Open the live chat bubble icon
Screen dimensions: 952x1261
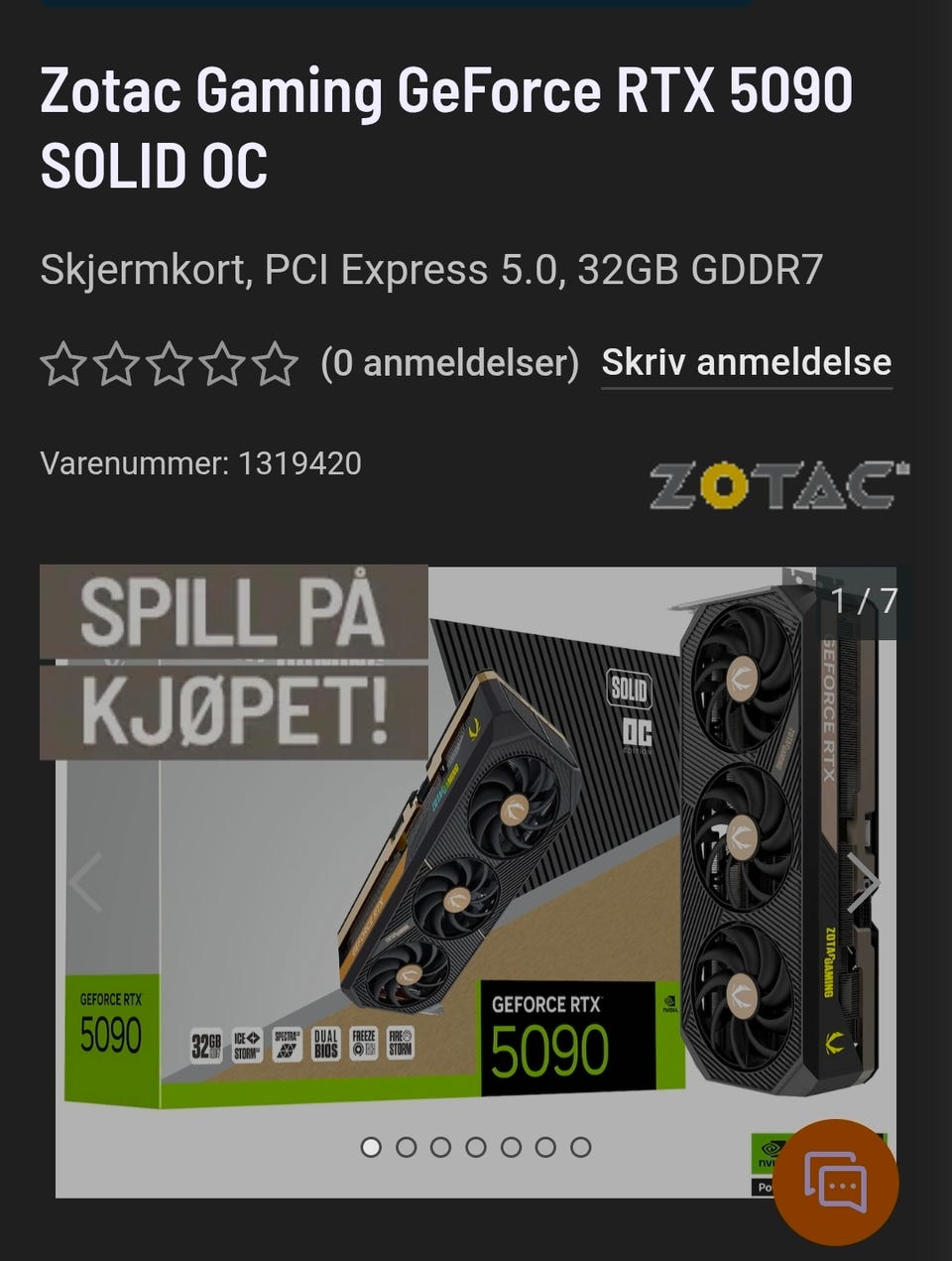click(836, 1183)
